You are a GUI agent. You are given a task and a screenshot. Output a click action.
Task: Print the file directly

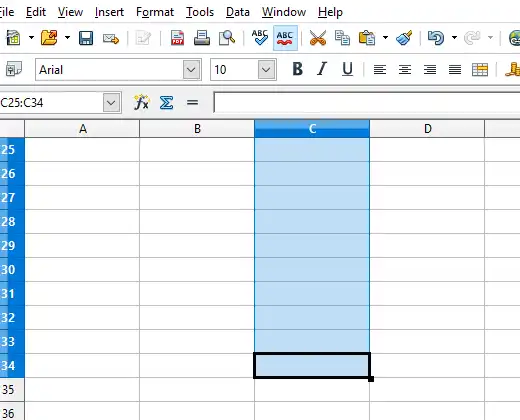202,38
